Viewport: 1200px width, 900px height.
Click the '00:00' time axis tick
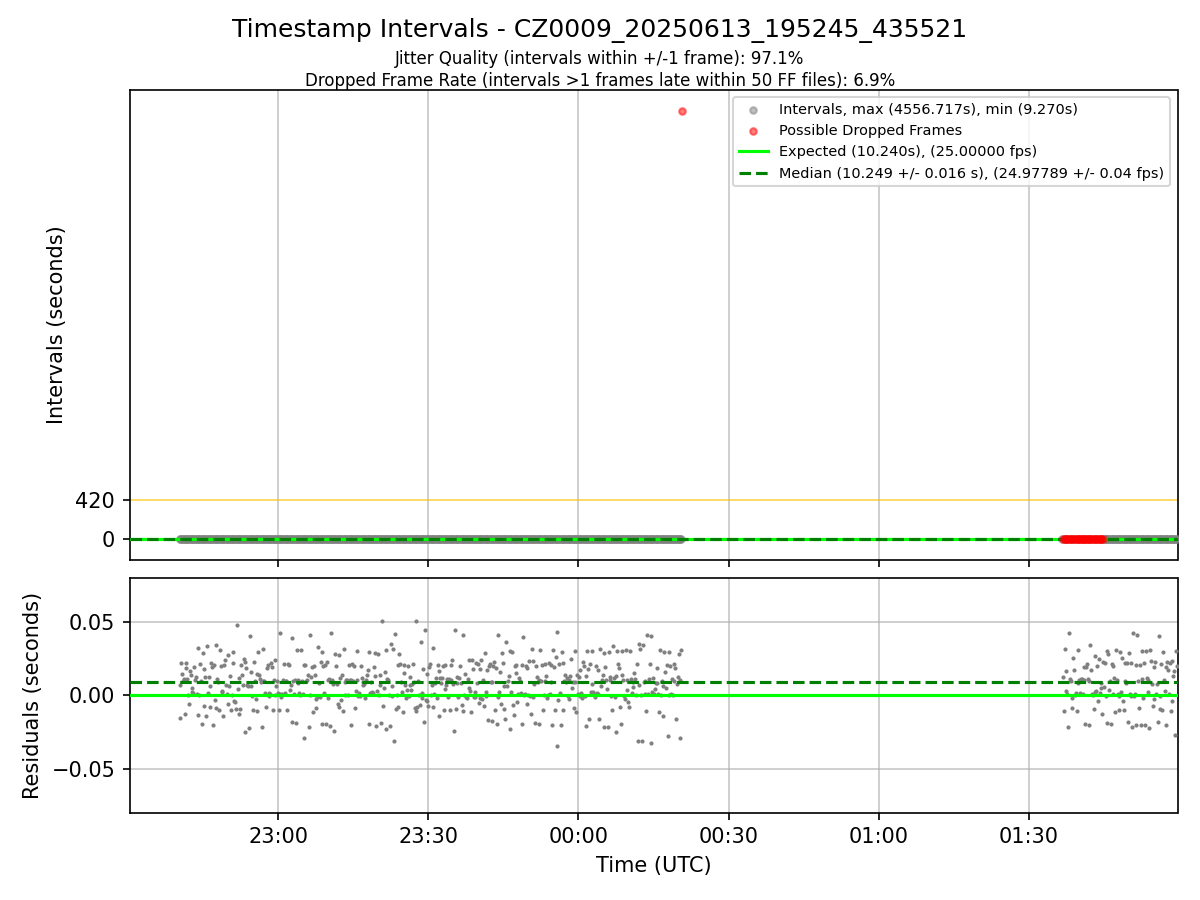(578, 836)
